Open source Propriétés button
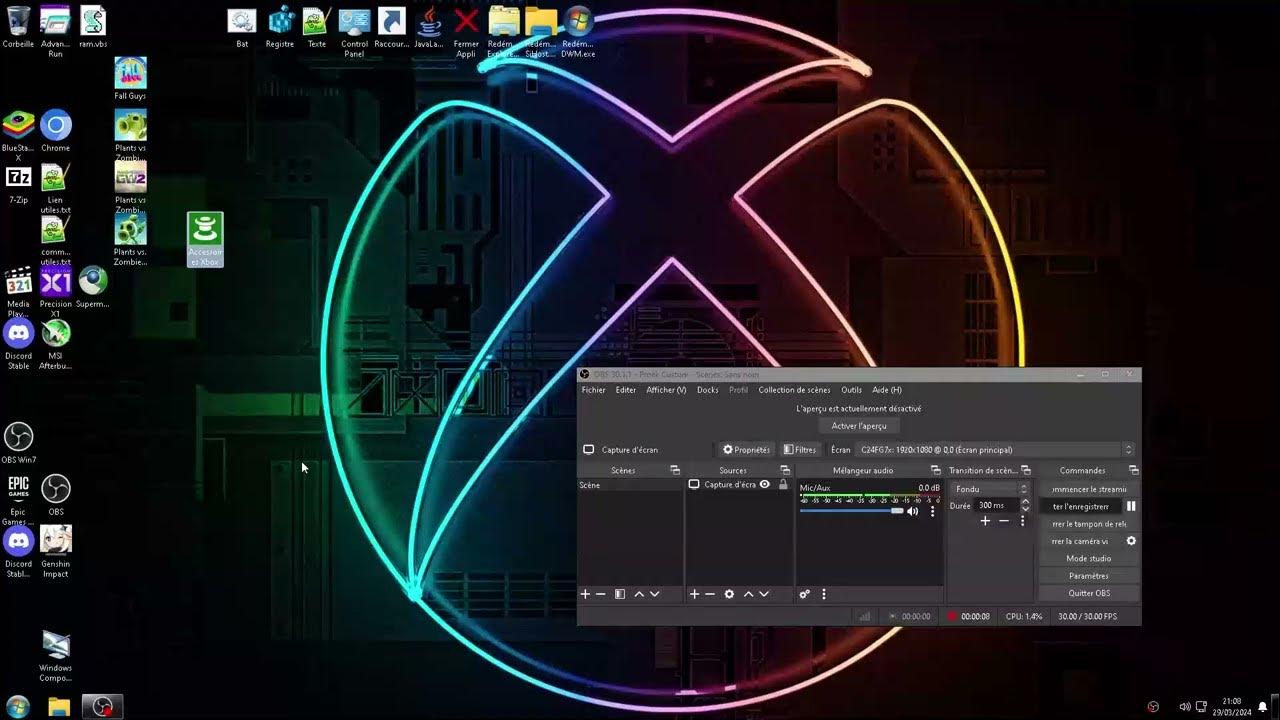This screenshot has height=720, width=1280. click(x=747, y=450)
